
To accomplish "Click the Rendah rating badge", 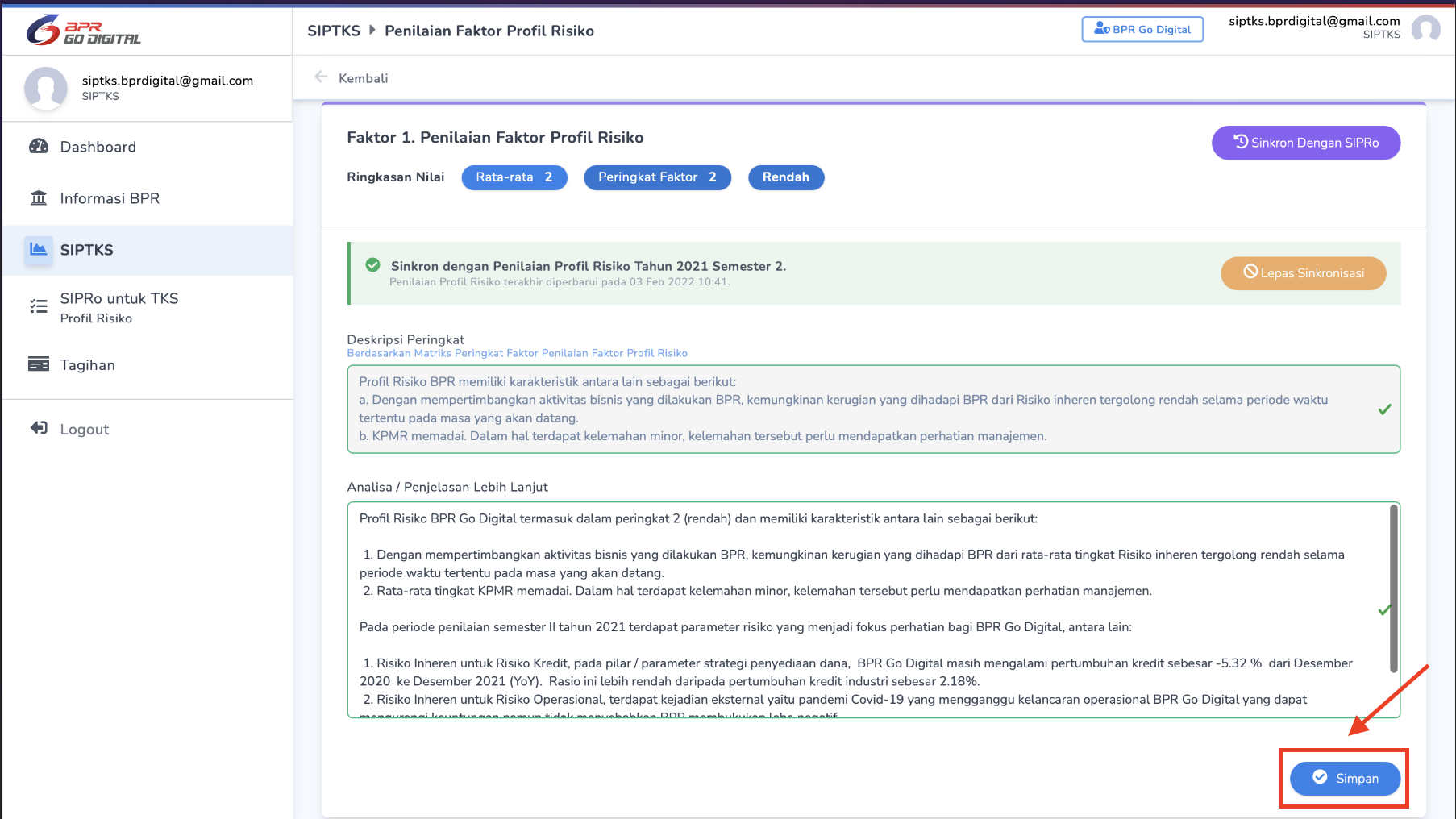I will [786, 177].
